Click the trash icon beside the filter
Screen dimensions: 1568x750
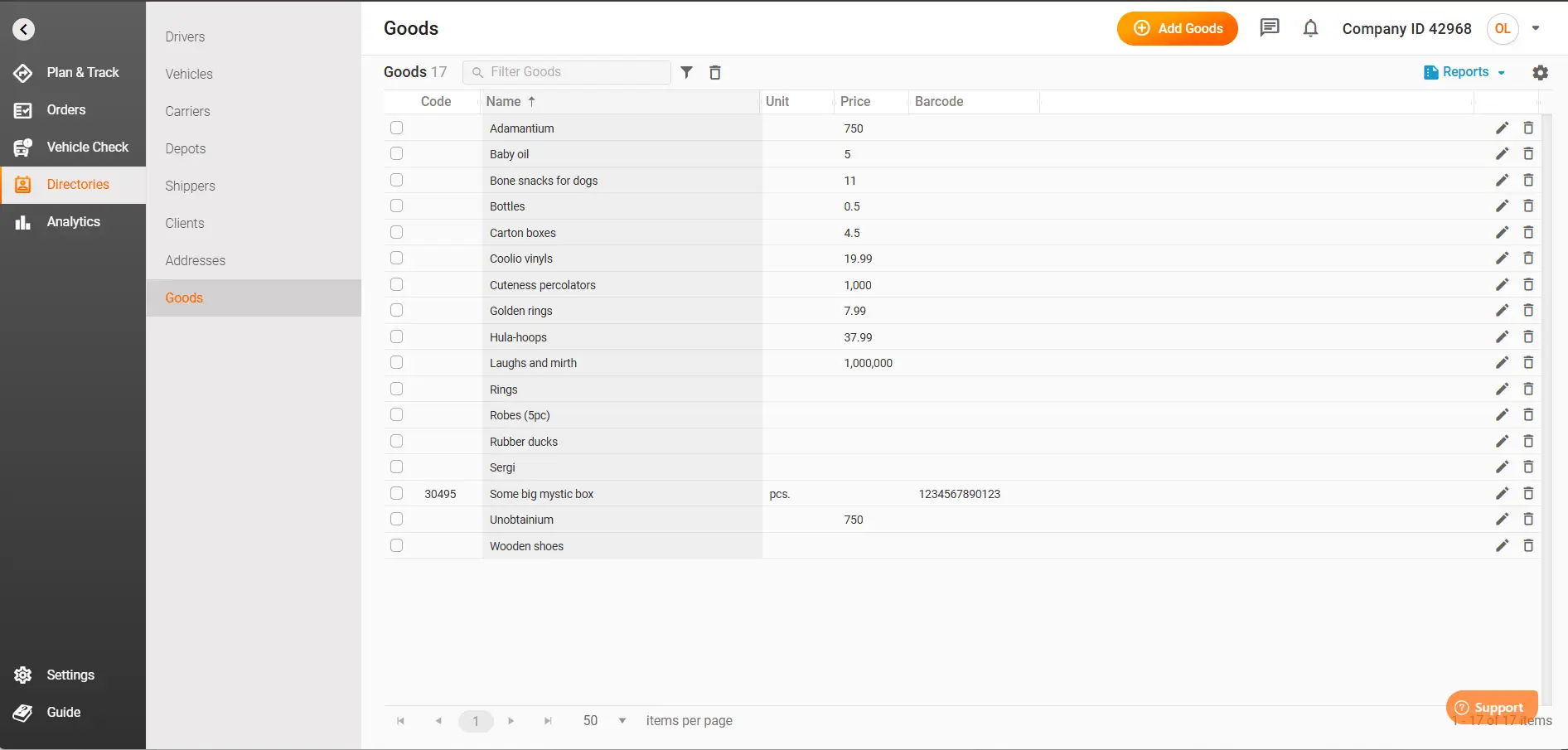coord(714,72)
